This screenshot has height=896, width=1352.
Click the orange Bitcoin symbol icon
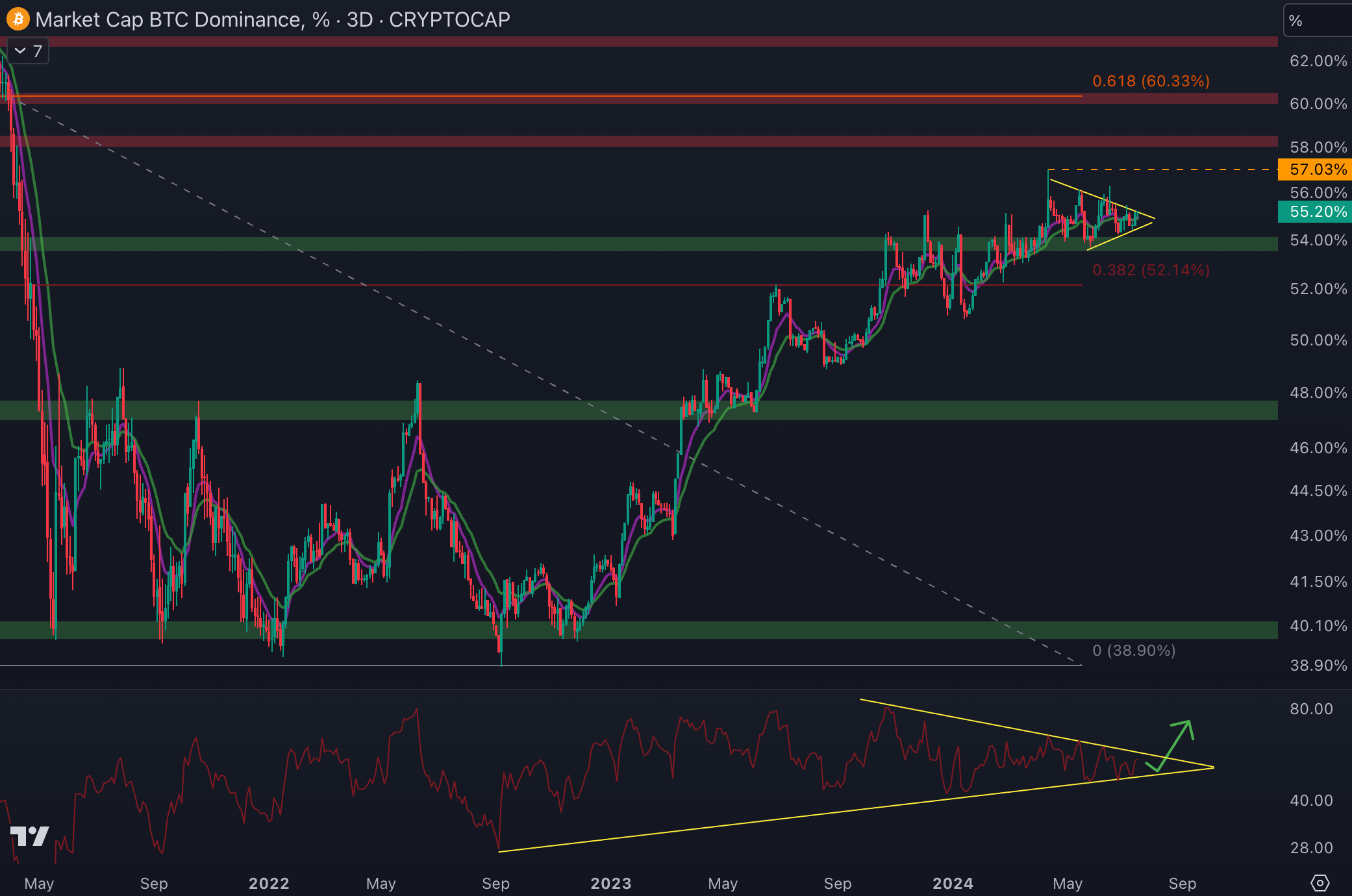click(18, 19)
